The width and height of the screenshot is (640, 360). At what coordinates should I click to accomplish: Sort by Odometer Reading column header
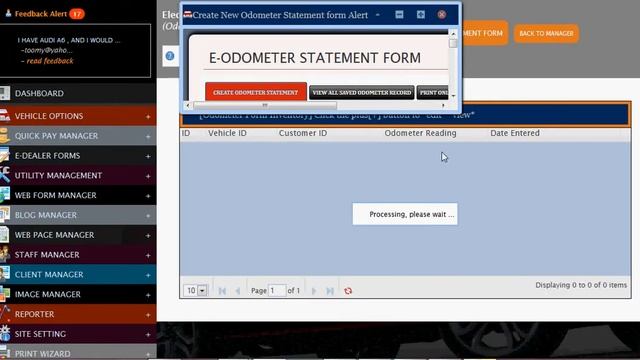[x=420, y=133]
